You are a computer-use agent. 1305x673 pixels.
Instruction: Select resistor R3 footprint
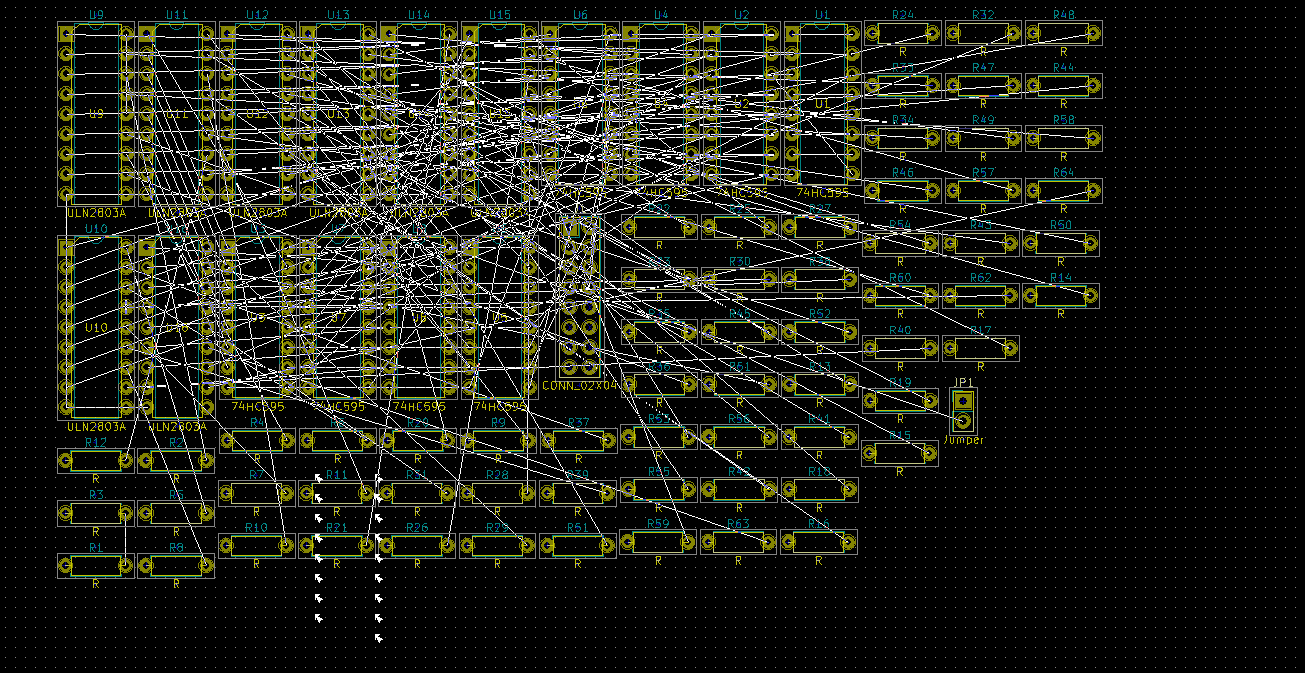(96, 513)
